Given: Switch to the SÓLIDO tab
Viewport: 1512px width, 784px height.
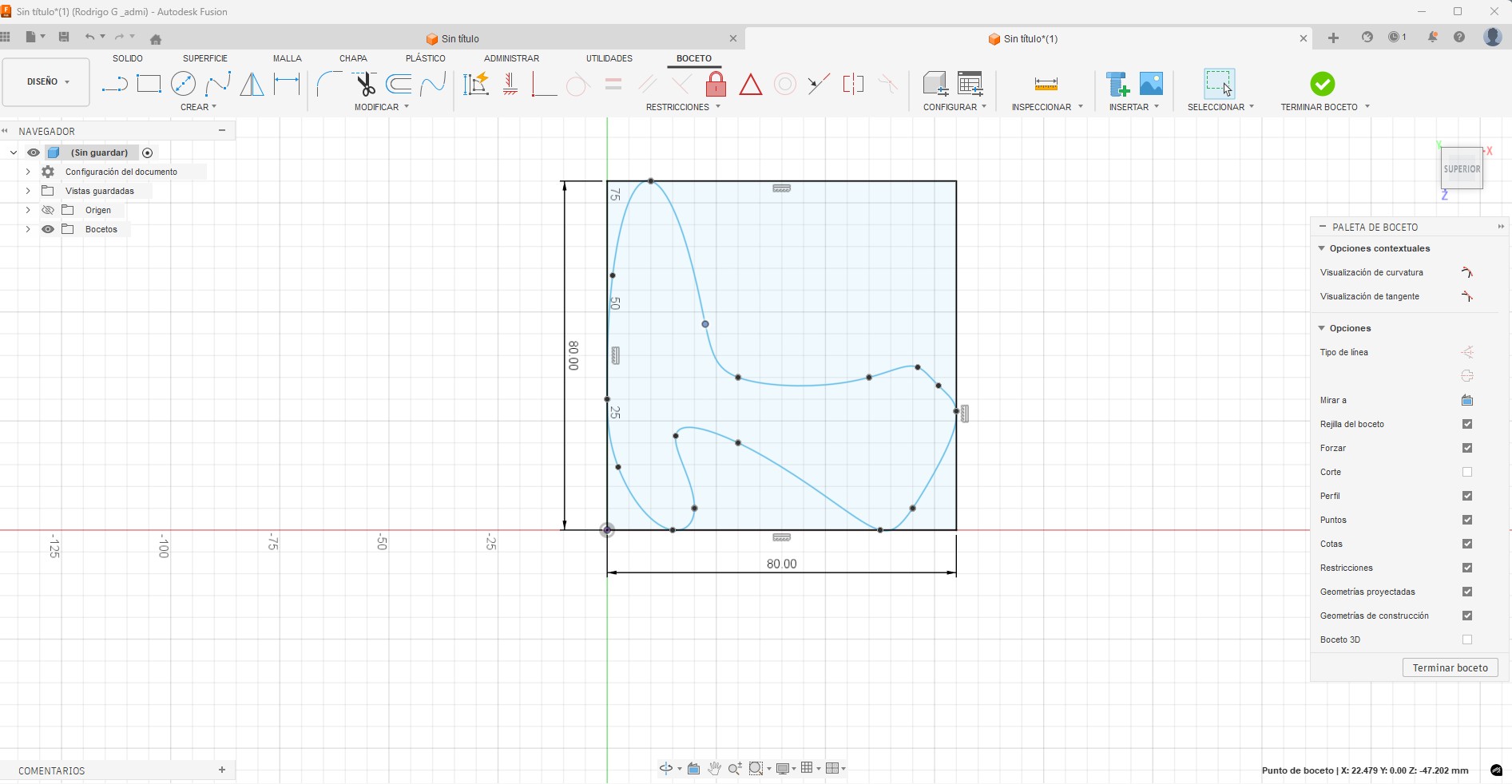Looking at the screenshot, I should [x=128, y=58].
